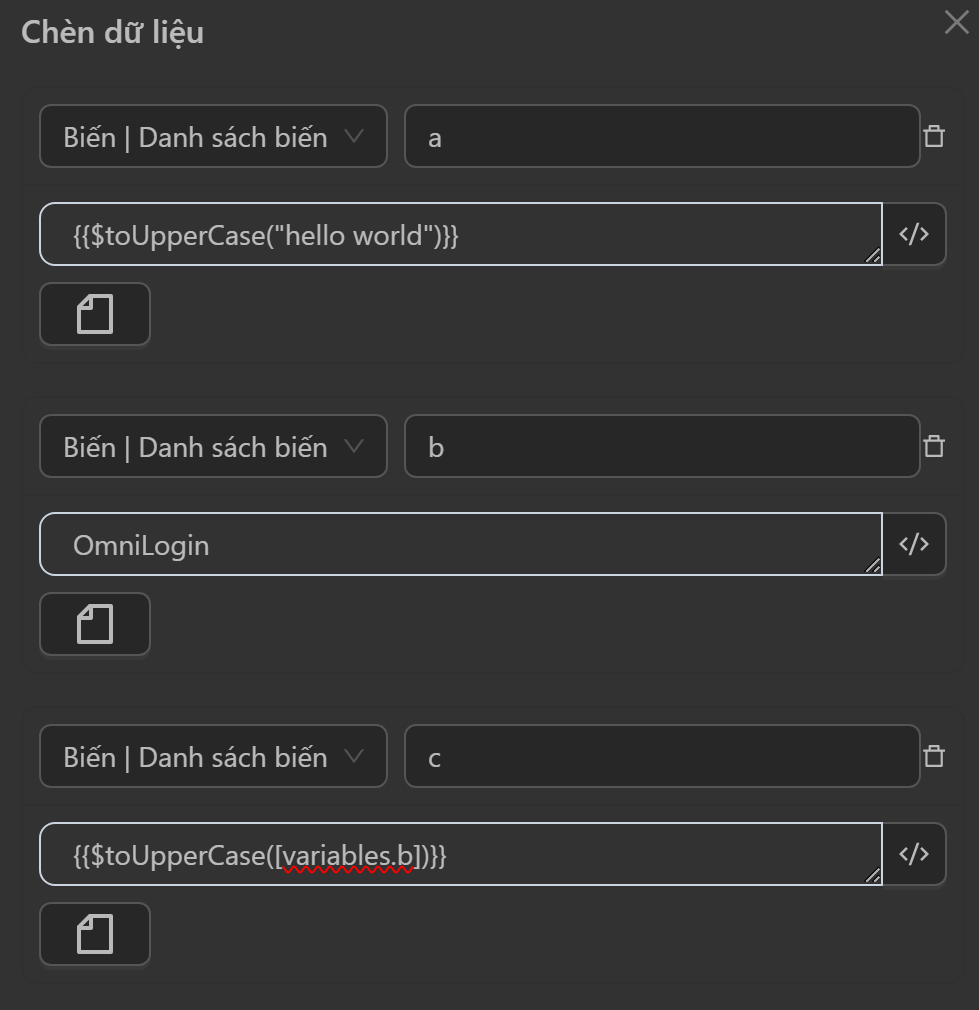Open code editor for the OmniLogin value
979x1010 pixels.
[x=914, y=545]
